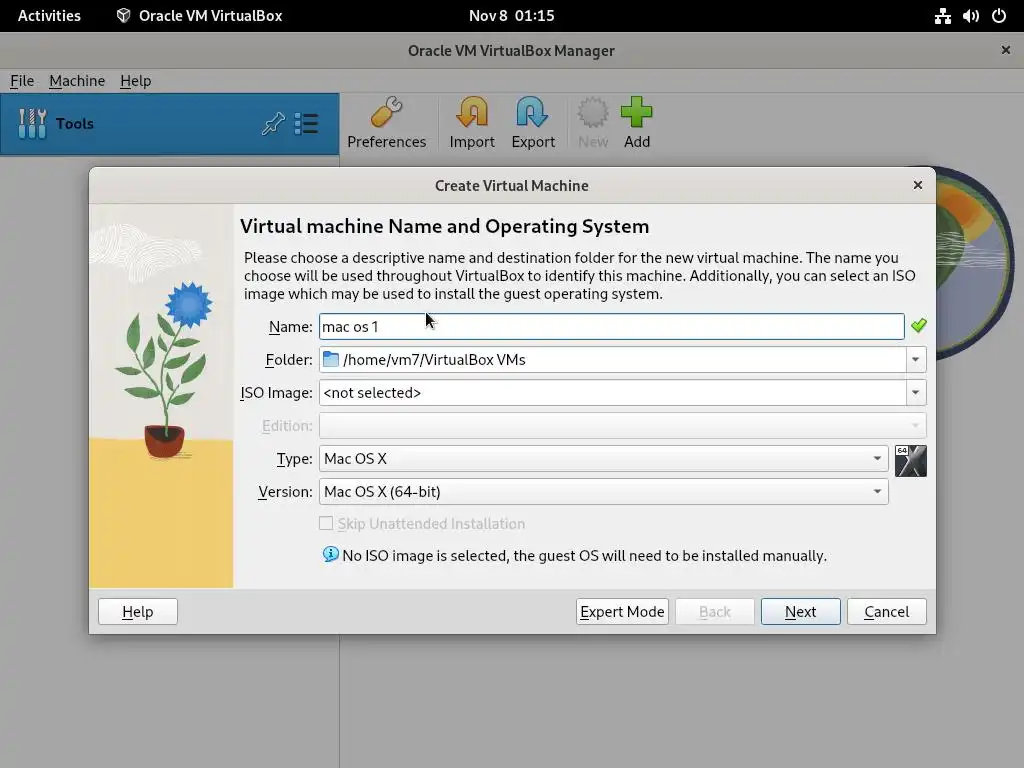Click the Name field containing mac os 1
1024x768 pixels.
coord(611,327)
